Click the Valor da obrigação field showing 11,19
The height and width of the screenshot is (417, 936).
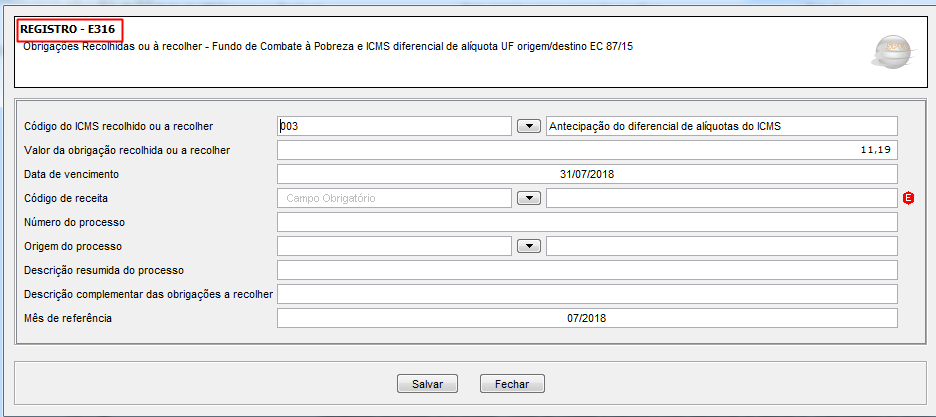[x=587, y=150]
